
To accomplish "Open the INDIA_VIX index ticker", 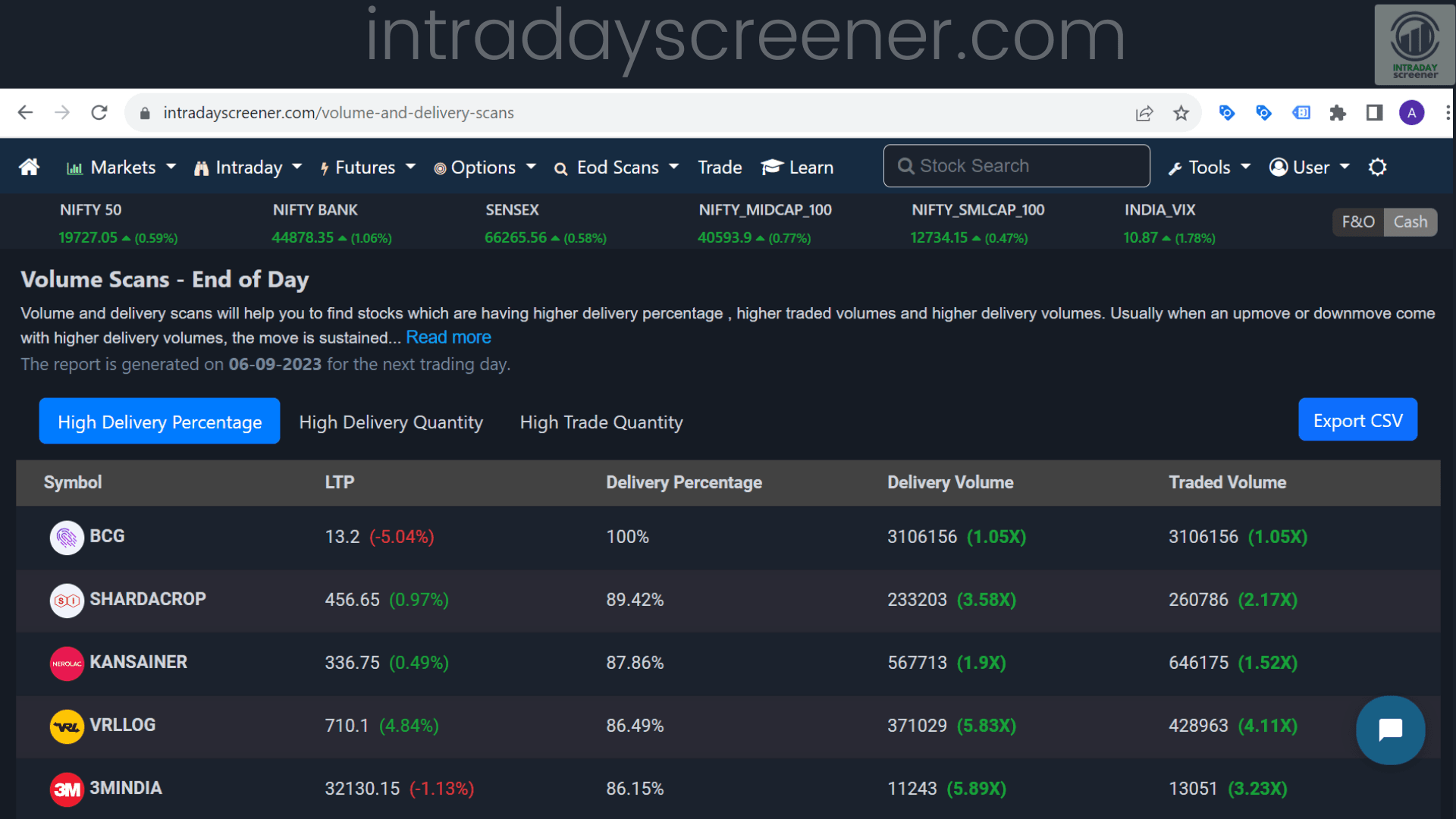I will [1169, 224].
